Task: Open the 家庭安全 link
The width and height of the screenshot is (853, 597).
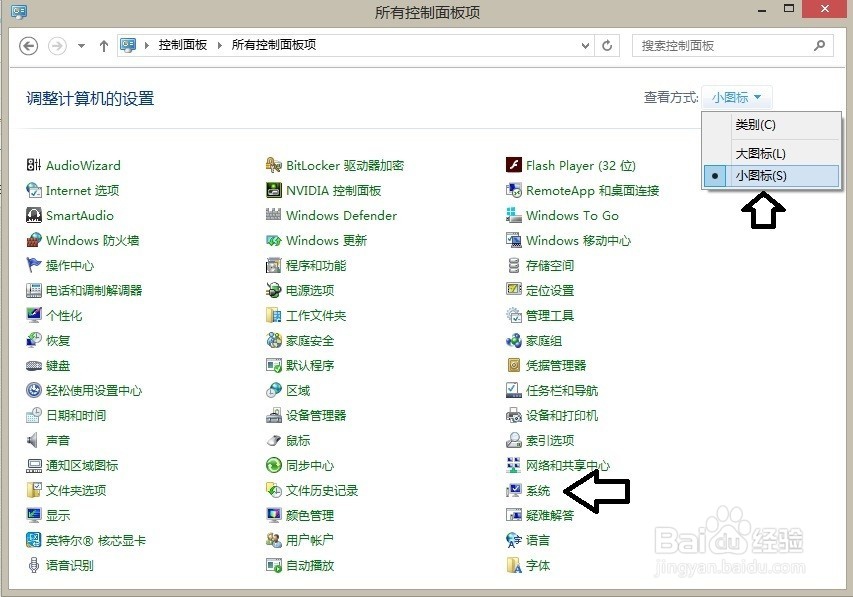Action: pyautogui.click(x=310, y=340)
